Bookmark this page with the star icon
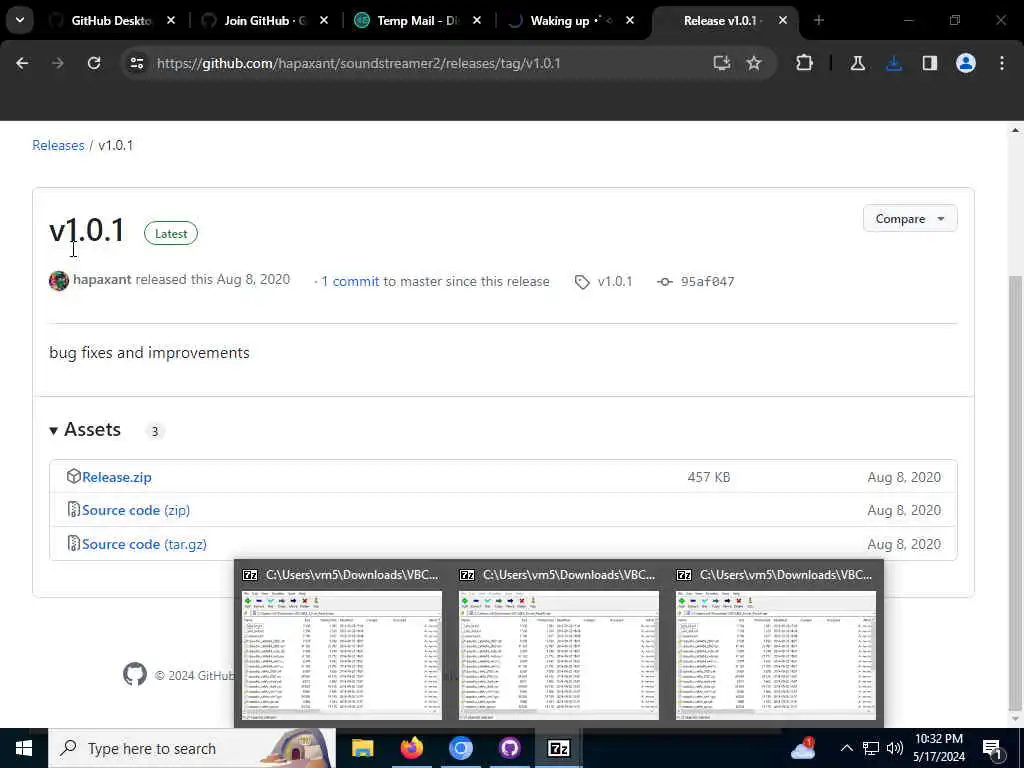1024x768 pixels. tap(754, 63)
